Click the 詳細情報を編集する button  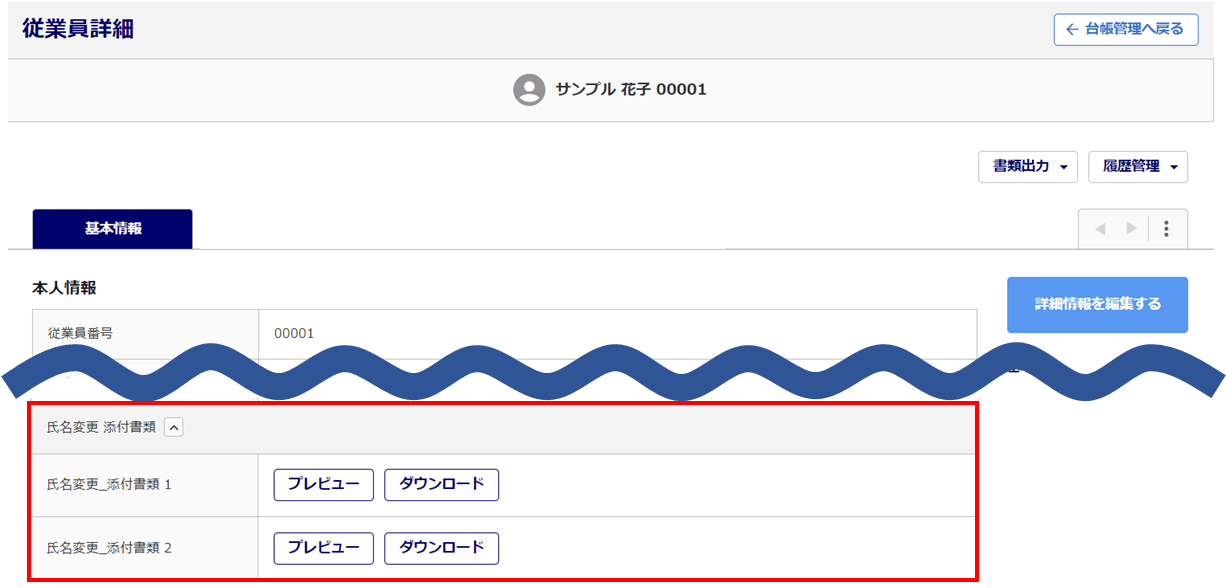(x=1097, y=304)
